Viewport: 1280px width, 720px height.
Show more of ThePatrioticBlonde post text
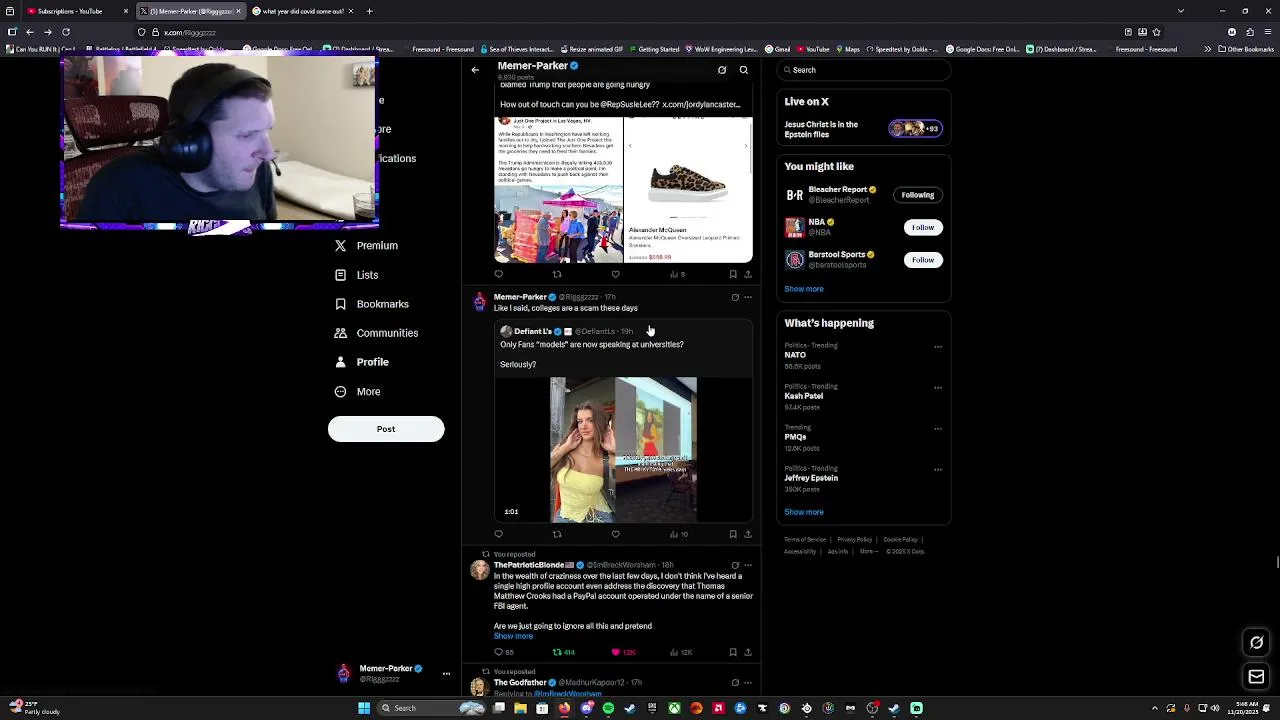point(513,636)
